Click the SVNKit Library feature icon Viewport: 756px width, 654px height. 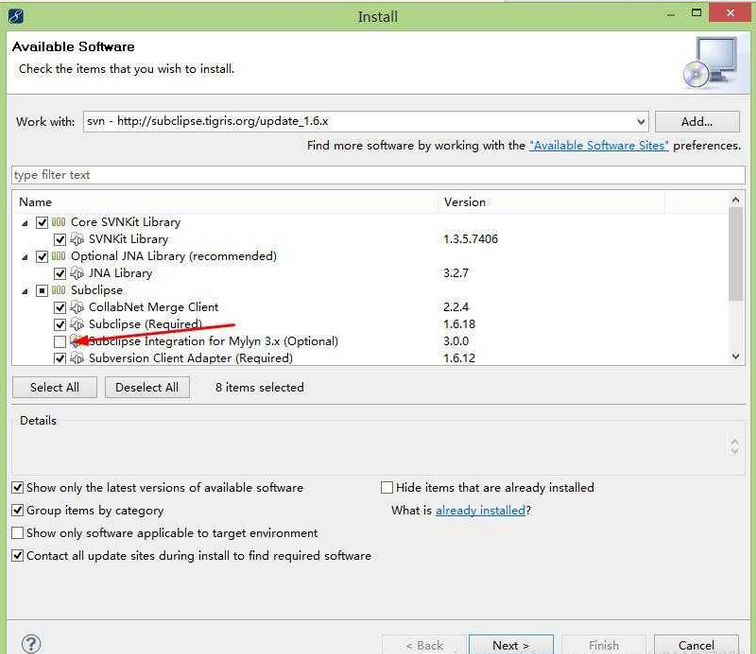[77, 239]
